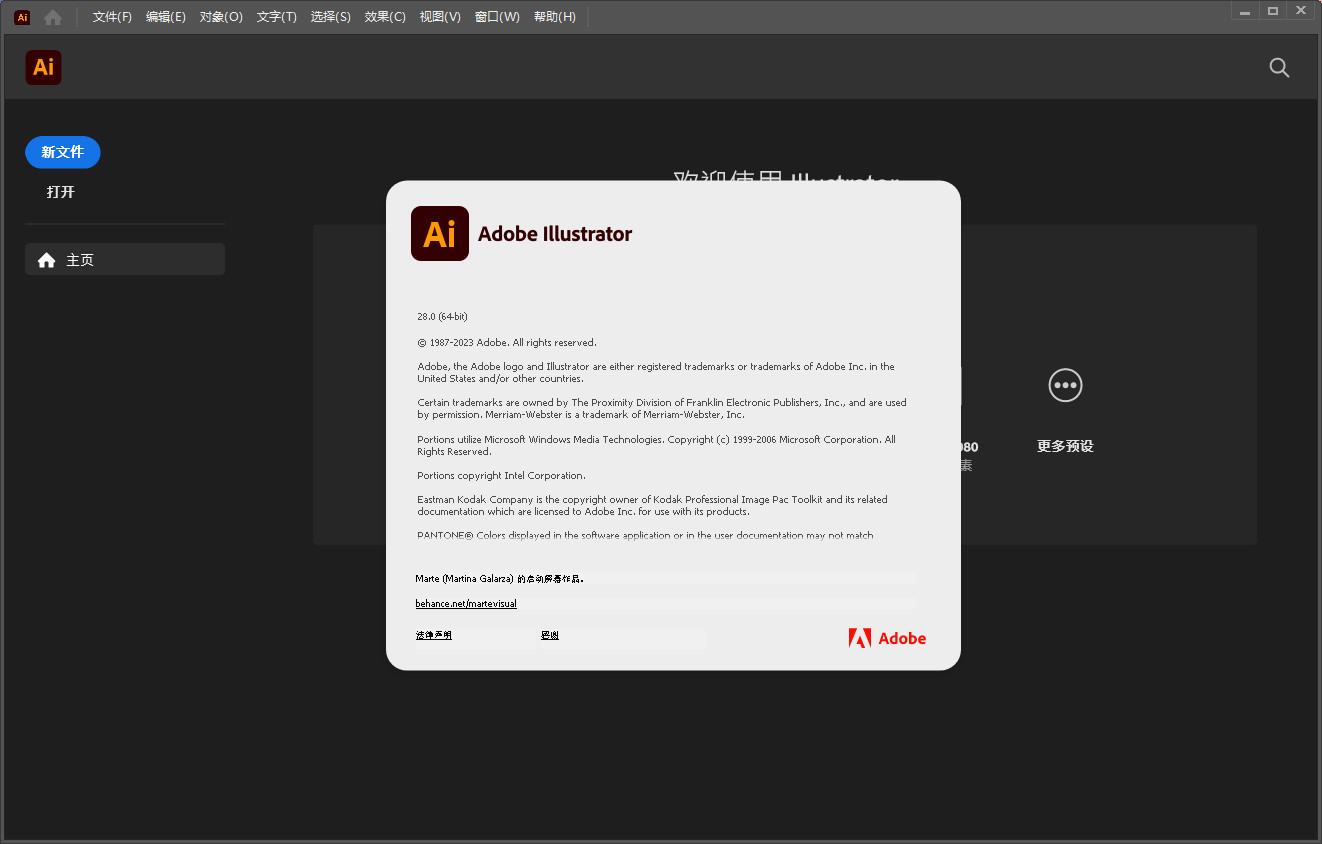Open the 视图(V) menu

[439, 16]
